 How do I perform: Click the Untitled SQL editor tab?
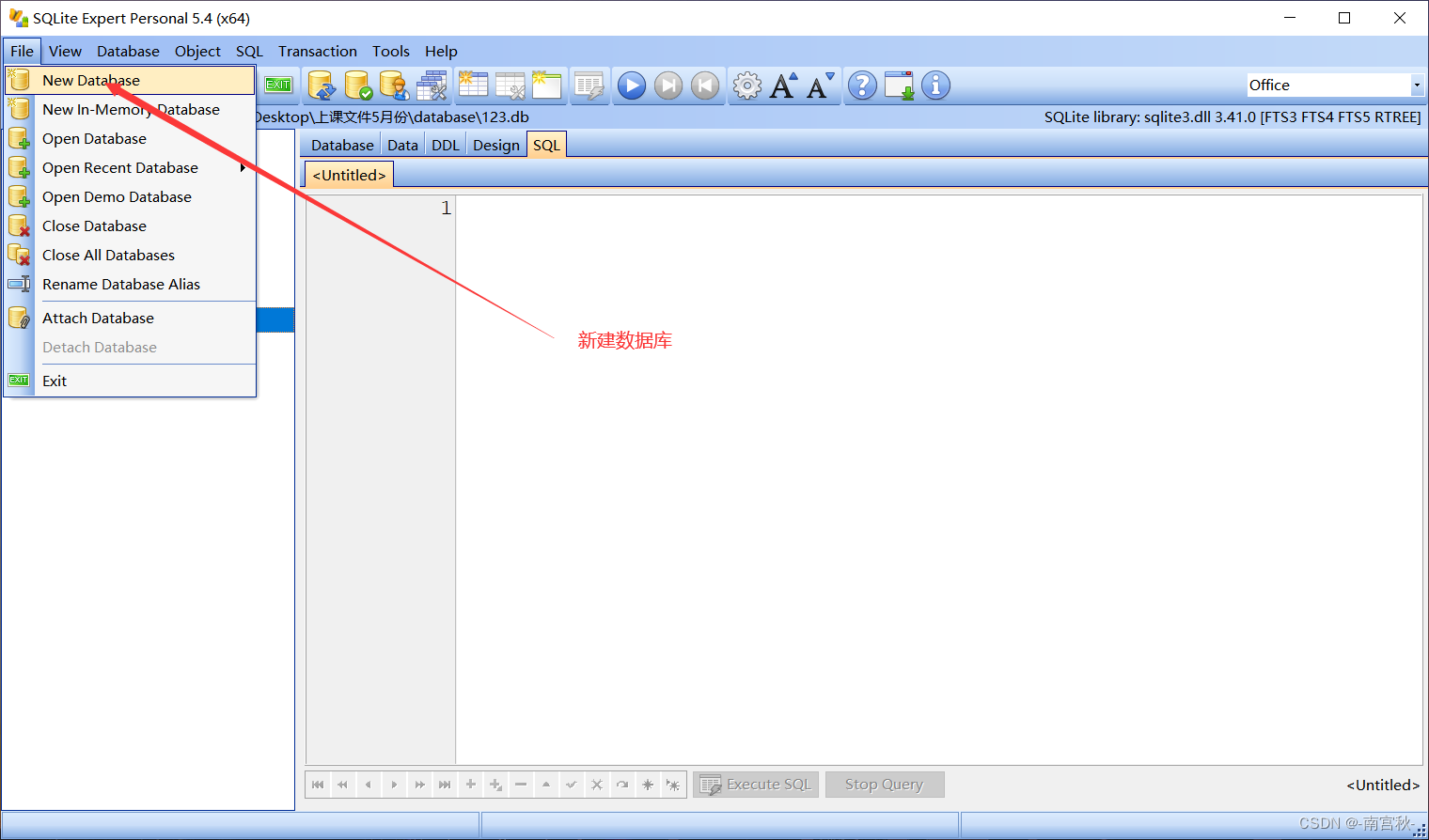pos(348,174)
